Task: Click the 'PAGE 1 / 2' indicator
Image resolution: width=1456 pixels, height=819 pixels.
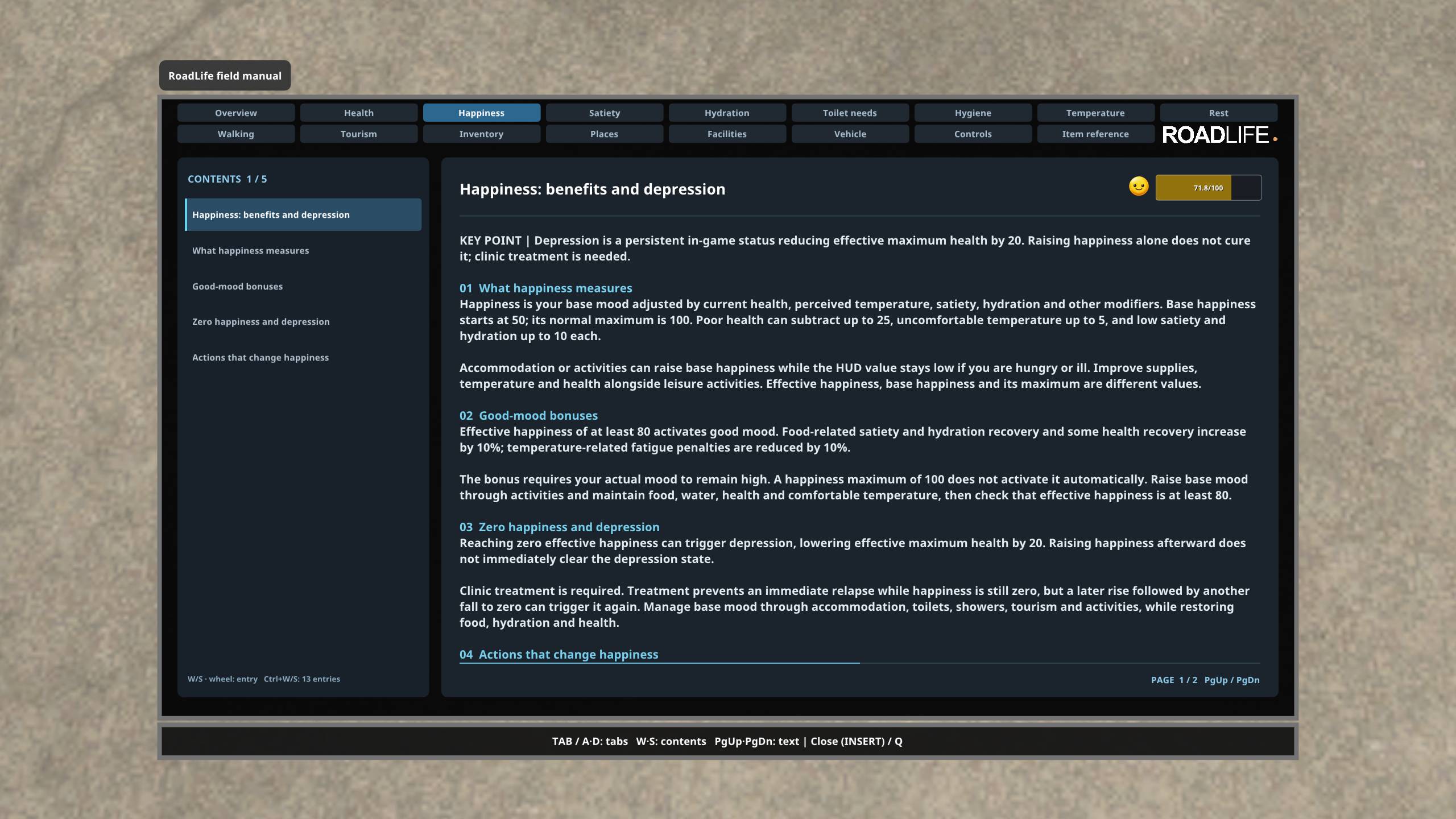Action: pyautogui.click(x=1174, y=680)
